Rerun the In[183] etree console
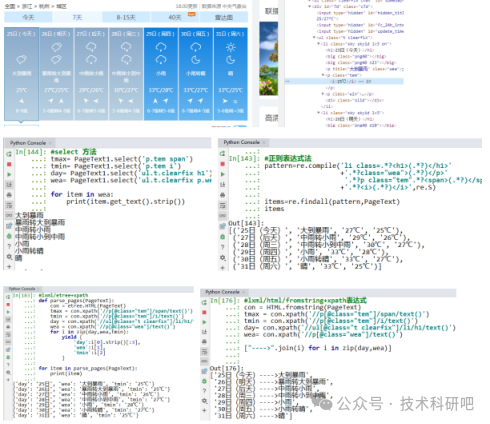This screenshot has height=424, width=490. coord(8,296)
